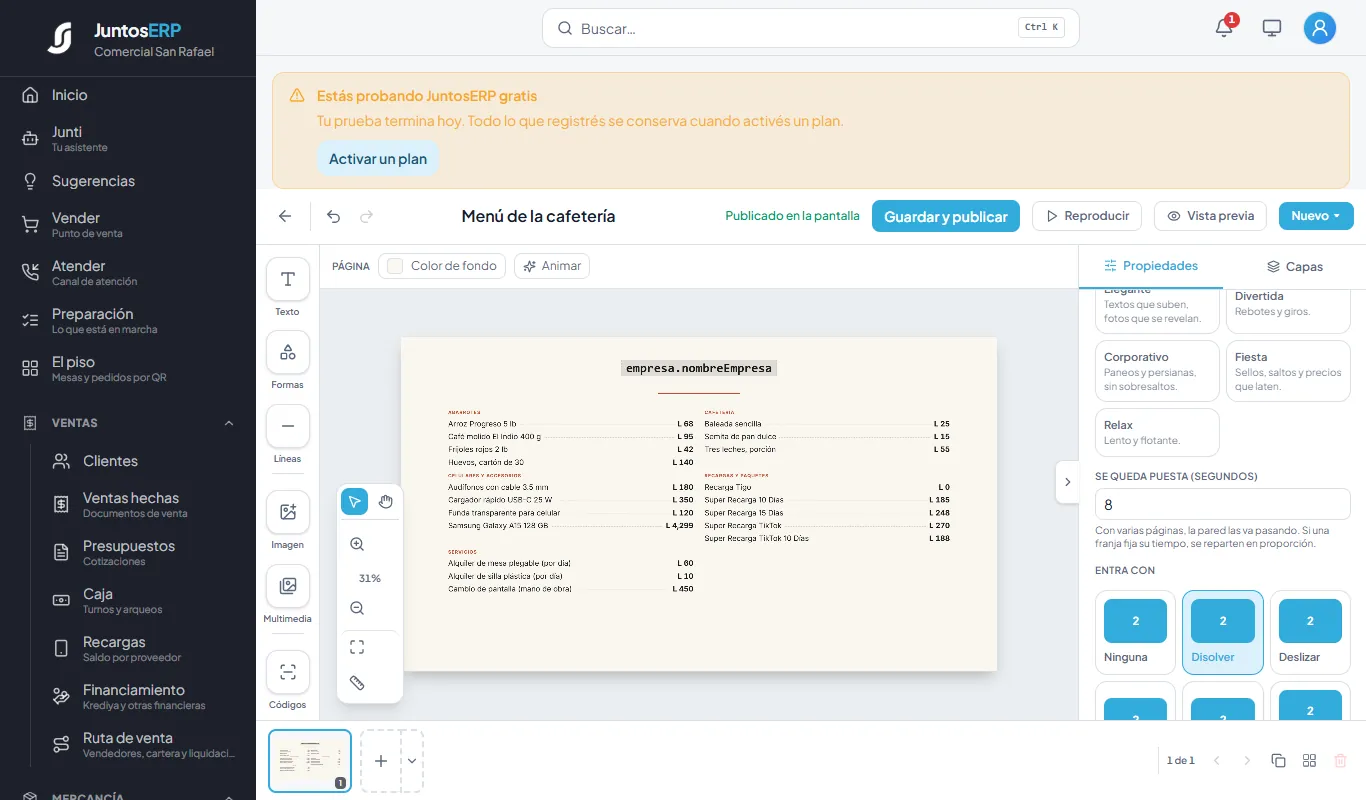
Task: Choose the Corporativo animation style
Action: tap(1157, 371)
